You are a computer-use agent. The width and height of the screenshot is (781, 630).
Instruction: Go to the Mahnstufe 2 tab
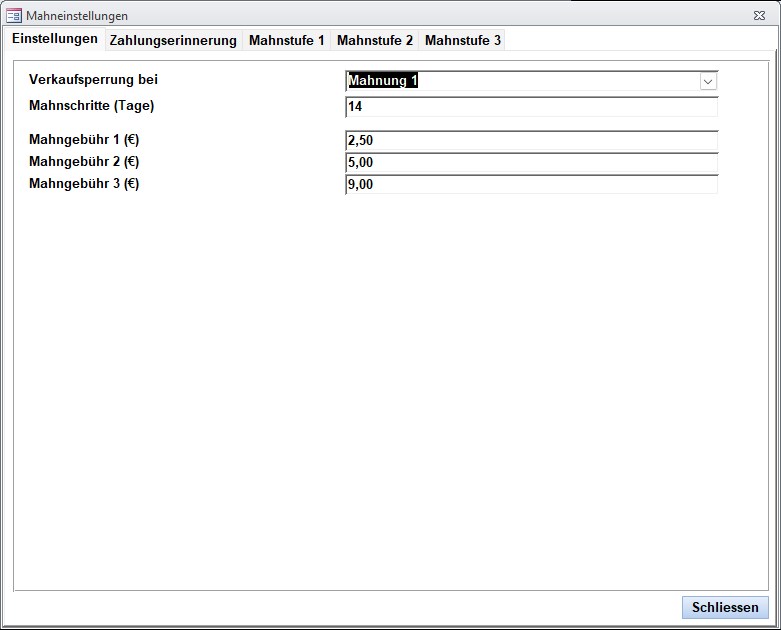click(x=375, y=40)
